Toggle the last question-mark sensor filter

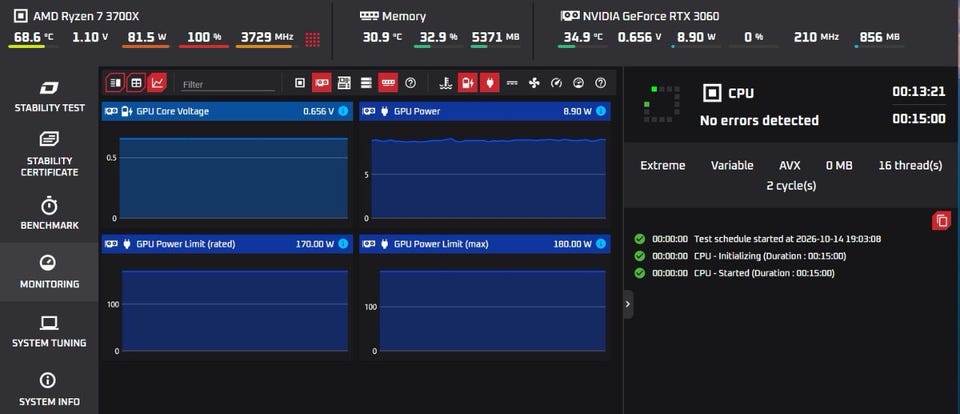600,82
